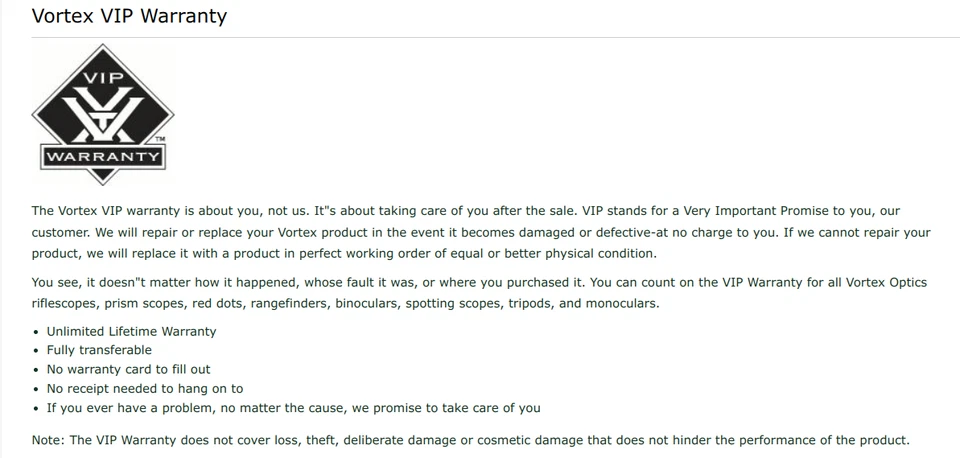Click the WARRANTY banner on the logo
Viewport: 960px width, 458px height.
point(103,157)
